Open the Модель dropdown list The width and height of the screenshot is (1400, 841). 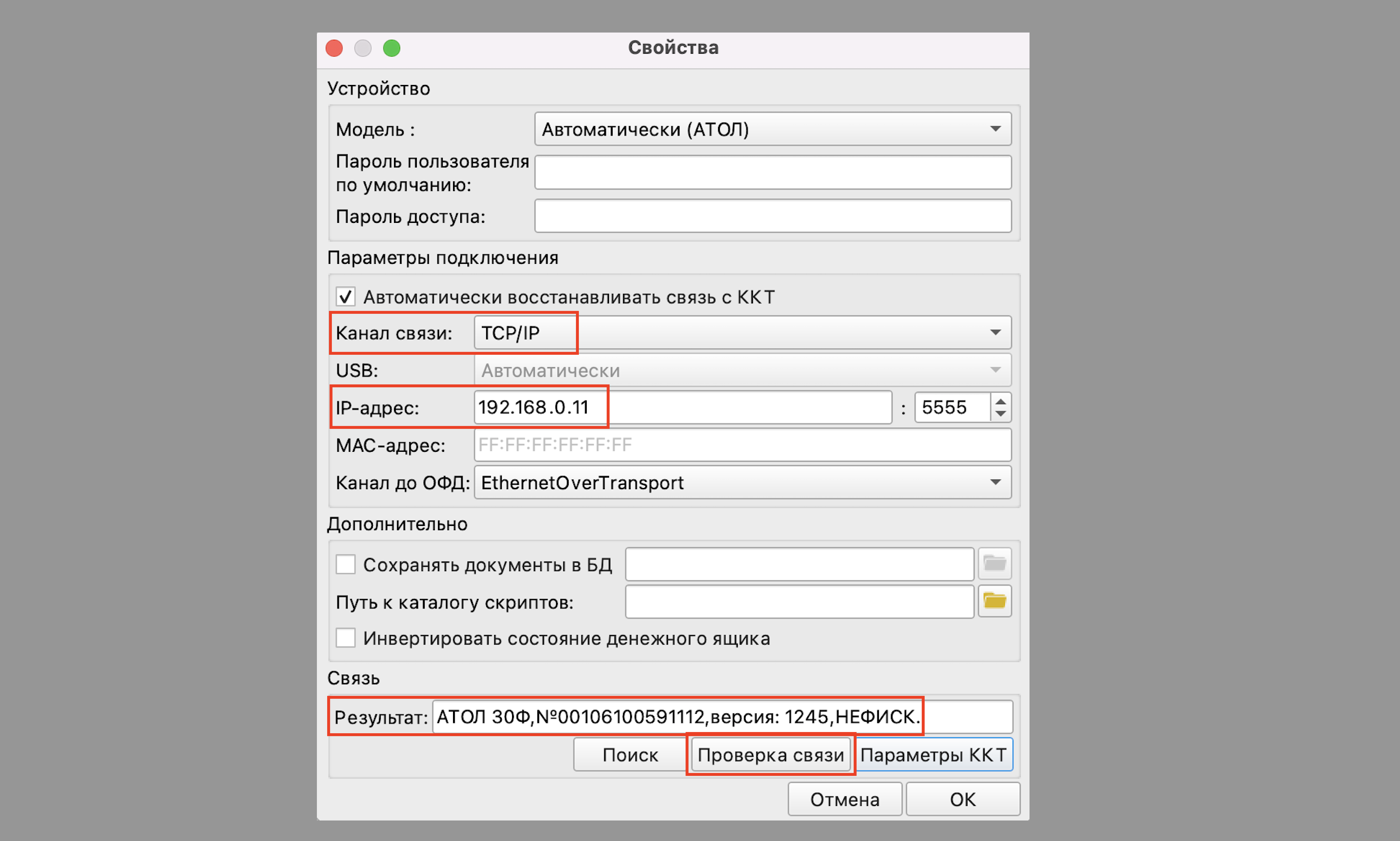772,129
